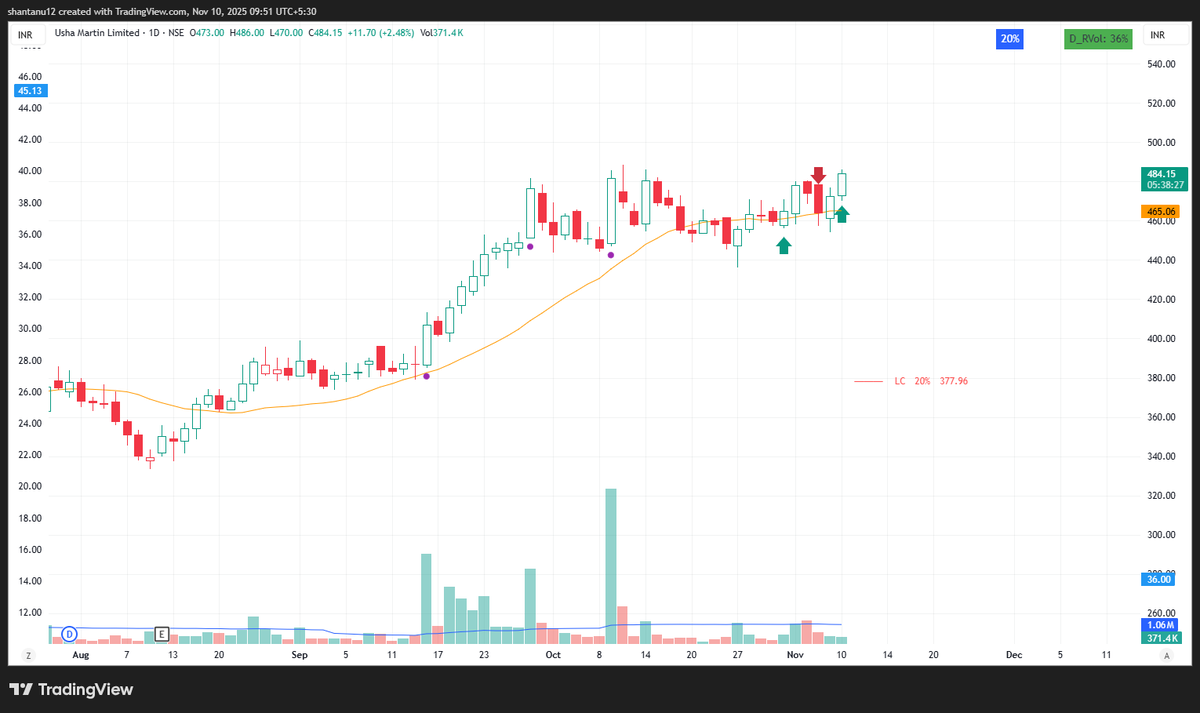The width and height of the screenshot is (1200, 713).
Task: Click the open value O473.00
Action: (x=209, y=33)
